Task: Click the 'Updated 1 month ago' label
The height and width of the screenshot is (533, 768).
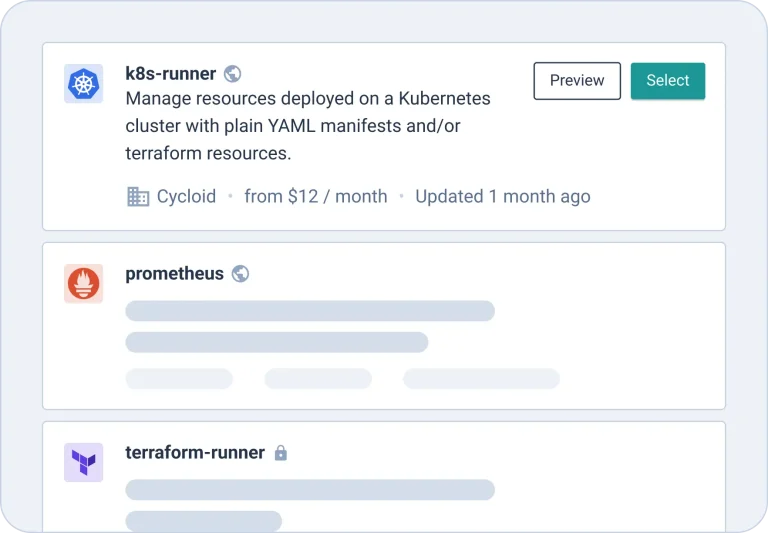Action: [503, 196]
